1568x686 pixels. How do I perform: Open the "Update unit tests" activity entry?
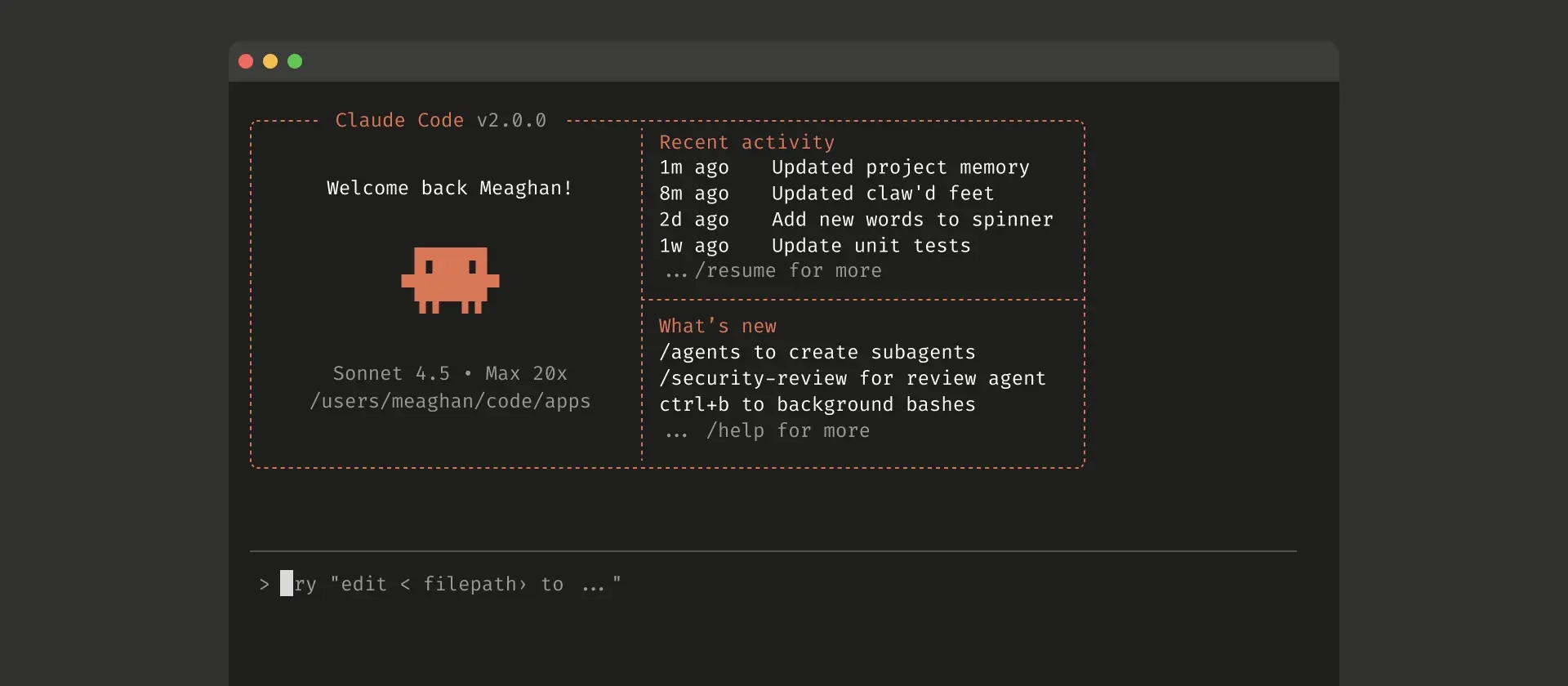point(871,246)
